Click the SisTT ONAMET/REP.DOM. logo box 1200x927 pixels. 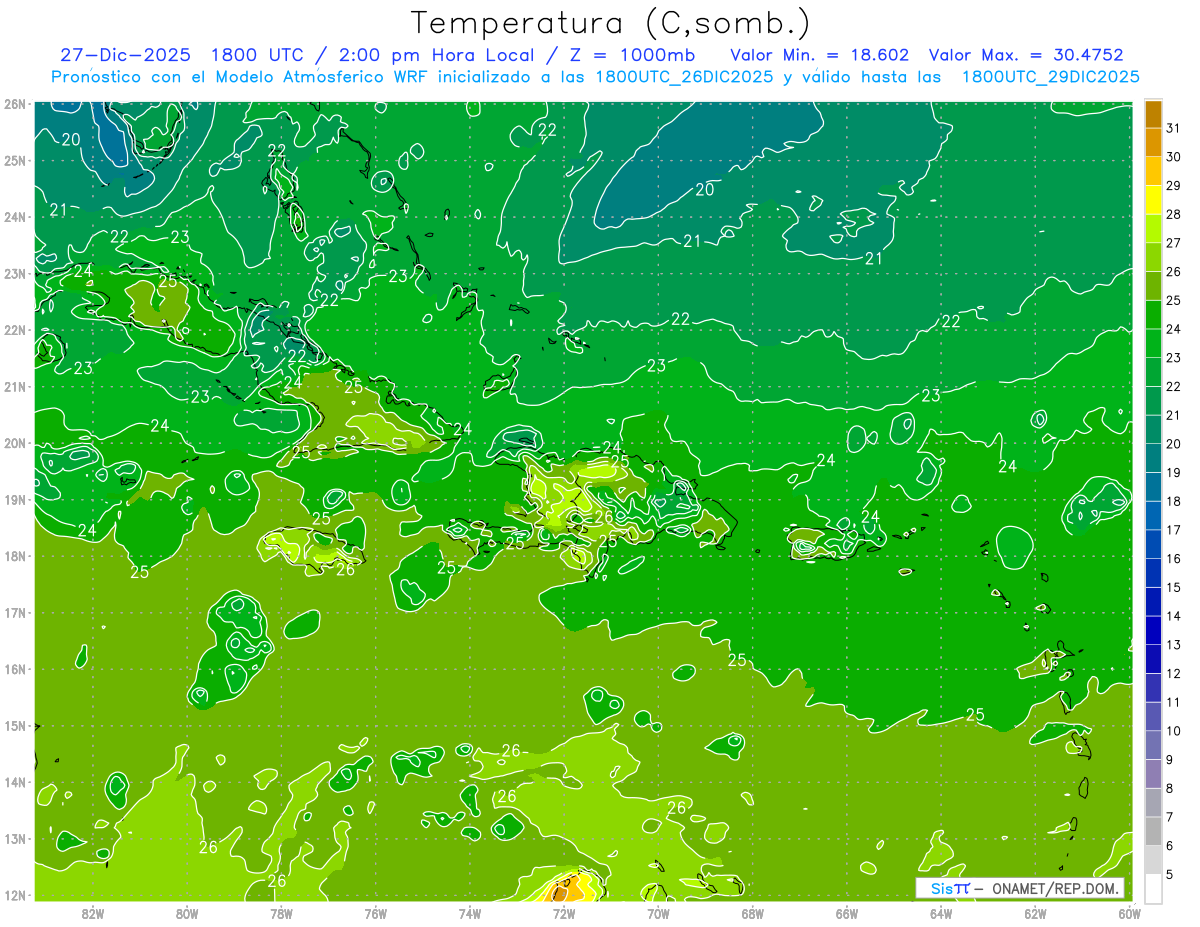(x=1019, y=888)
